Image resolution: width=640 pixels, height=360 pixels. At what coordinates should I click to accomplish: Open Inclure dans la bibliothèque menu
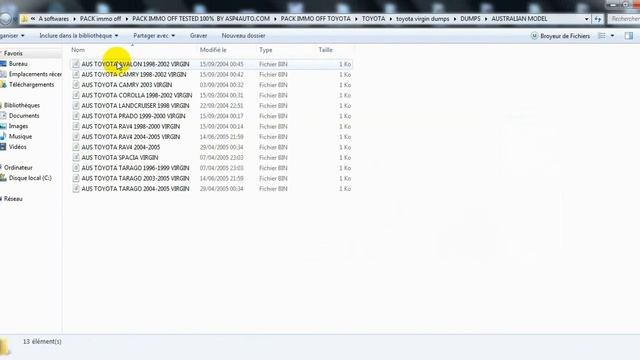tap(79, 36)
